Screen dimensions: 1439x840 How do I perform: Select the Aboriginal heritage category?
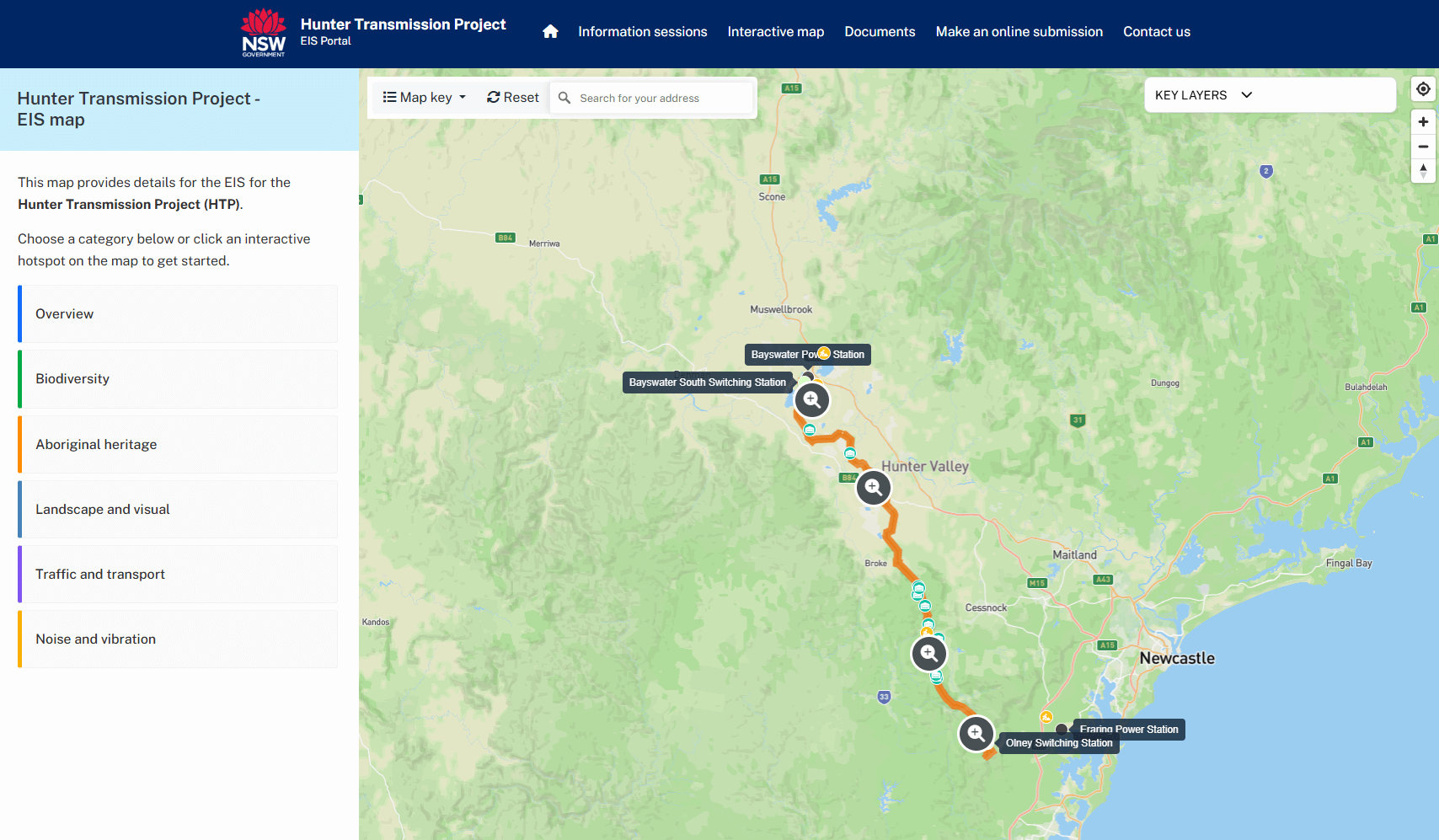[x=179, y=445]
